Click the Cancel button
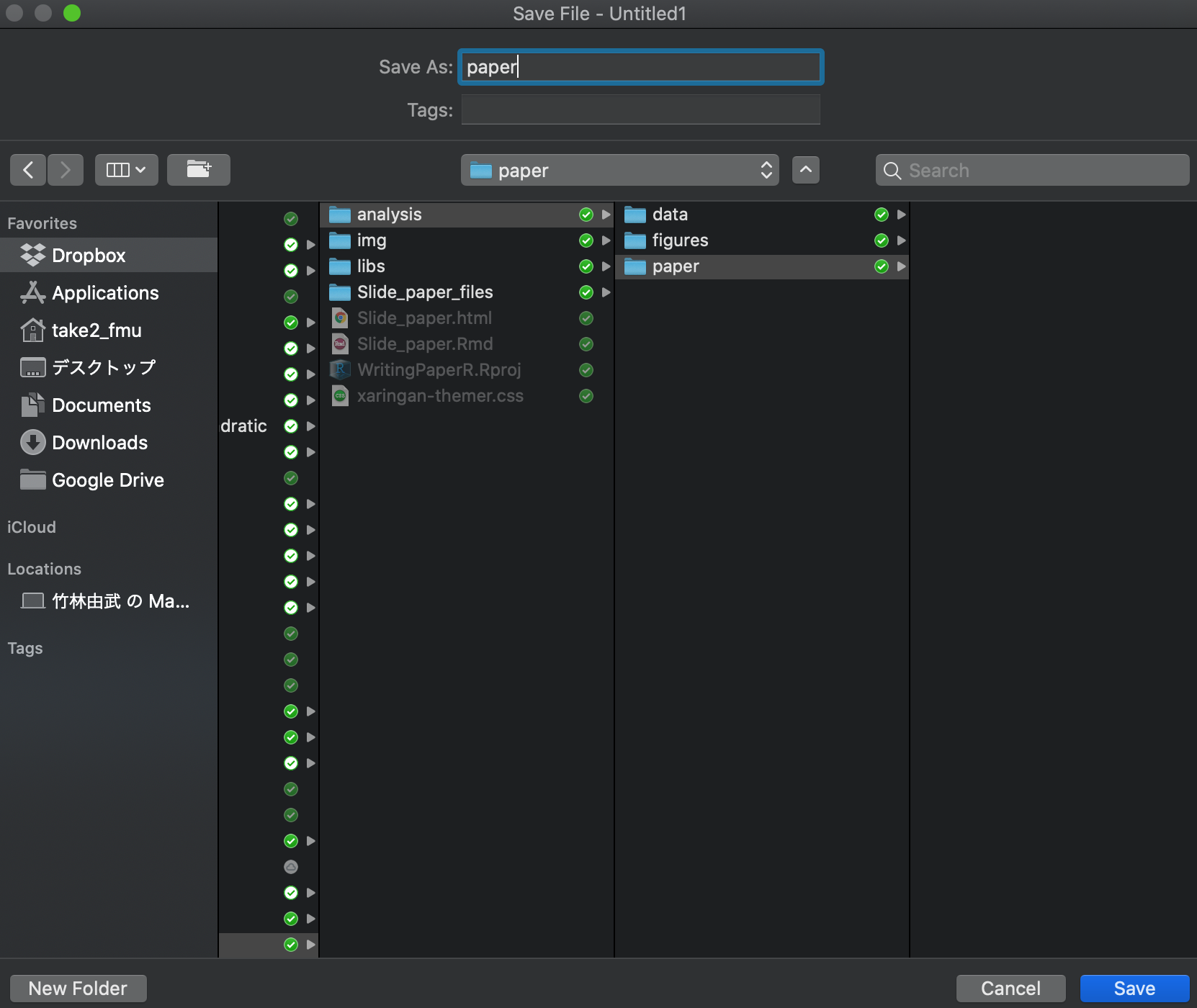This screenshot has width=1197, height=1008. pyautogui.click(x=1011, y=989)
